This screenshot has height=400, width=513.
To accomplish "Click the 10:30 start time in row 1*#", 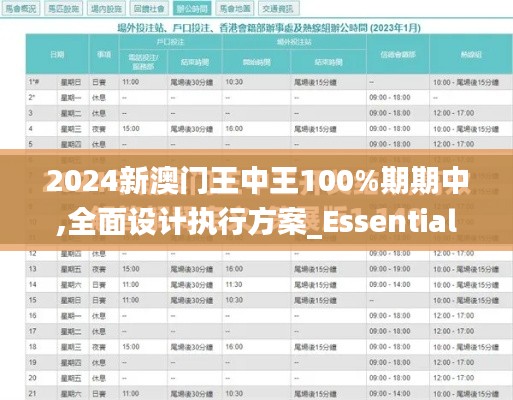I will (234, 82).
